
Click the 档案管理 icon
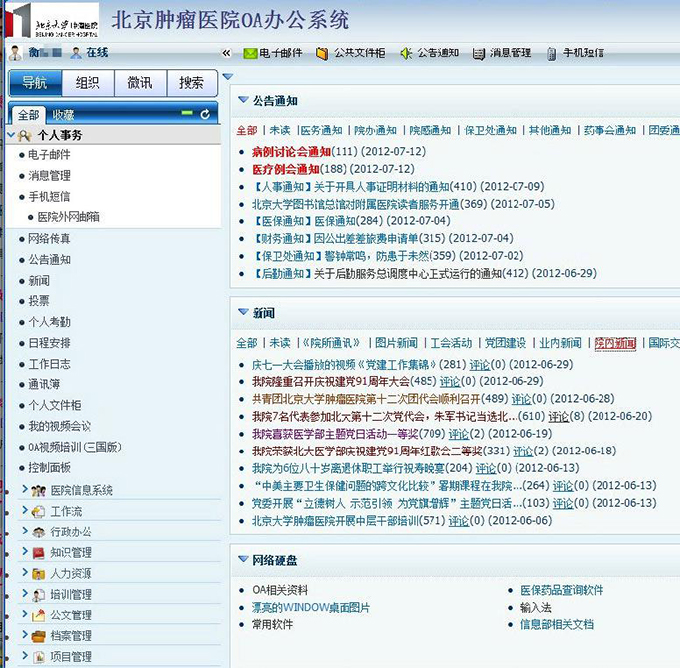click(38, 636)
